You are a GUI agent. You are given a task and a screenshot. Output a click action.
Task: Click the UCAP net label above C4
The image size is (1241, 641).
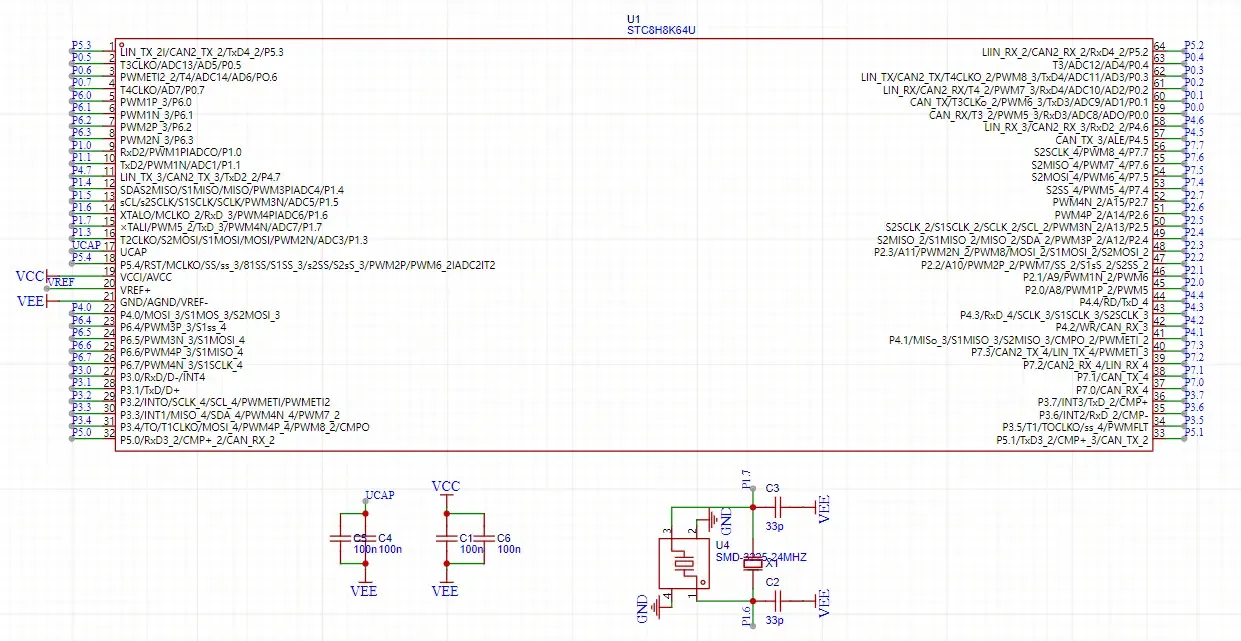[x=380, y=495]
